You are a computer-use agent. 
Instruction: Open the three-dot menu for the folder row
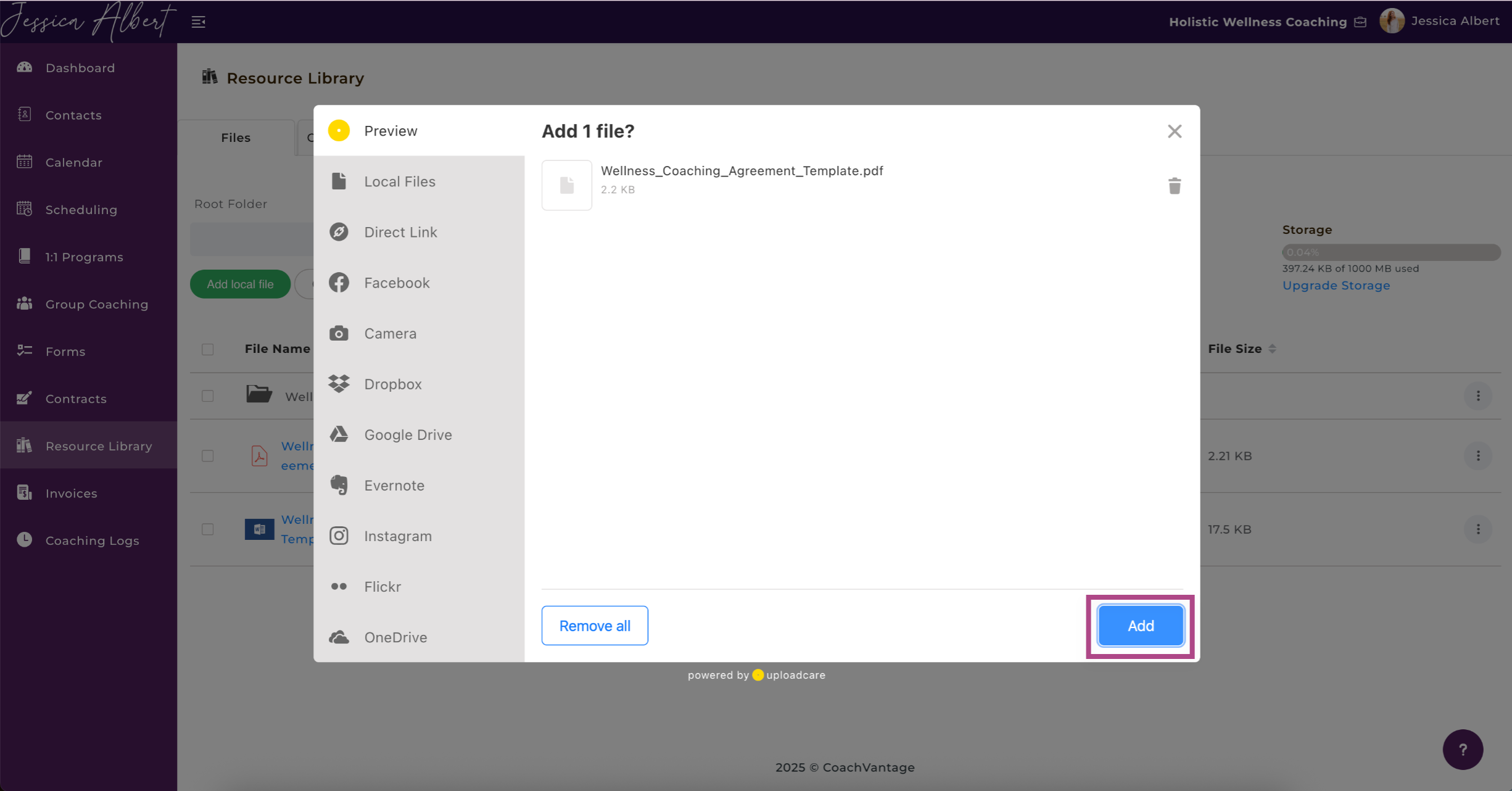point(1477,395)
